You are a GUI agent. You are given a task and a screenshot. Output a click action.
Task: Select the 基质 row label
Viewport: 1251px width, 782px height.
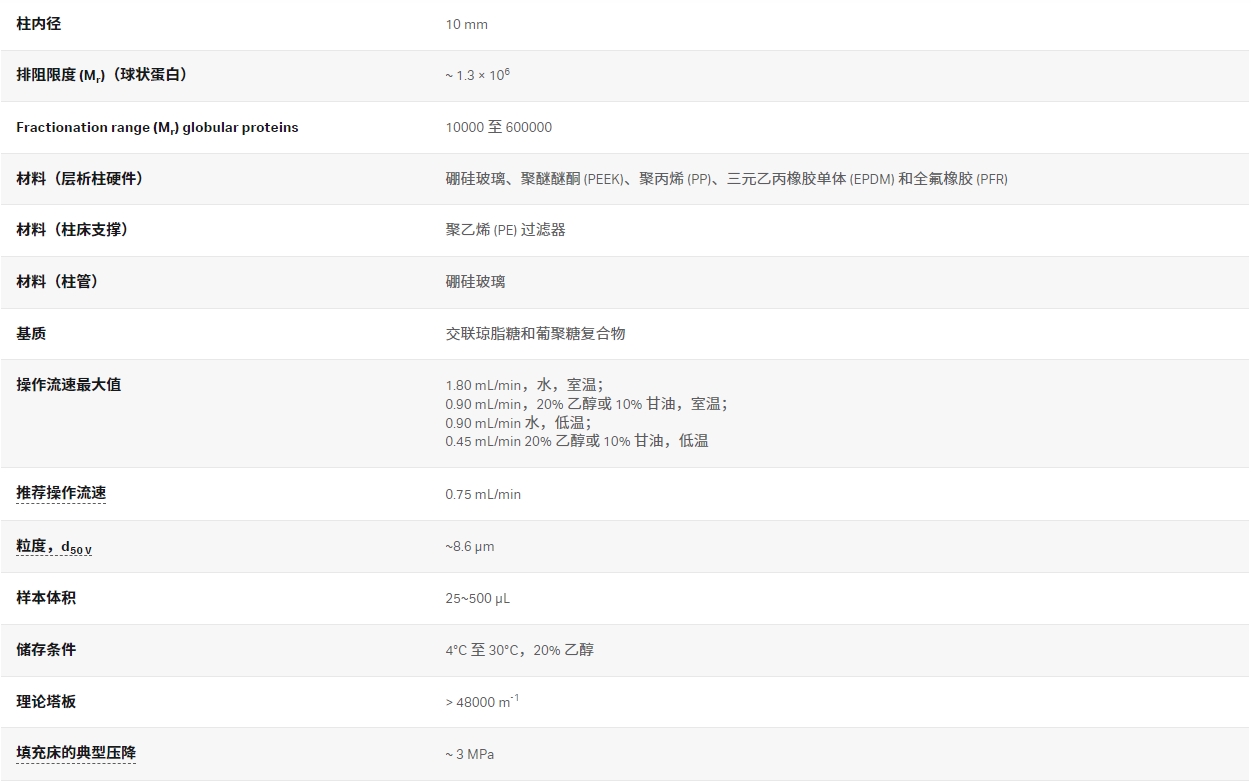click(31, 333)
